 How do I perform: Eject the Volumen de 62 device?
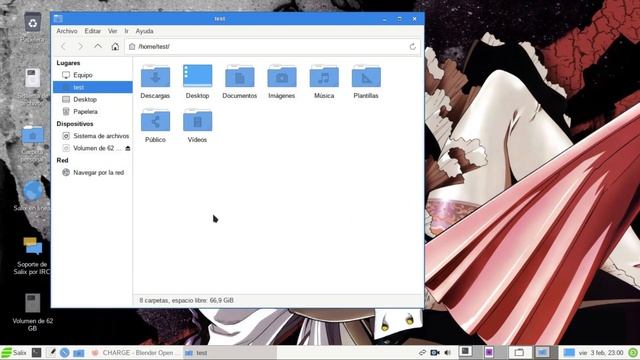128,148
